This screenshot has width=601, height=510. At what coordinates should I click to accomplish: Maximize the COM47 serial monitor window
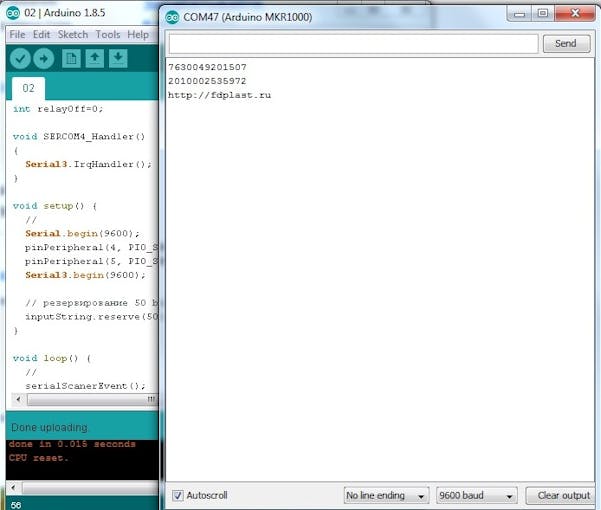(x=543, y=14)
